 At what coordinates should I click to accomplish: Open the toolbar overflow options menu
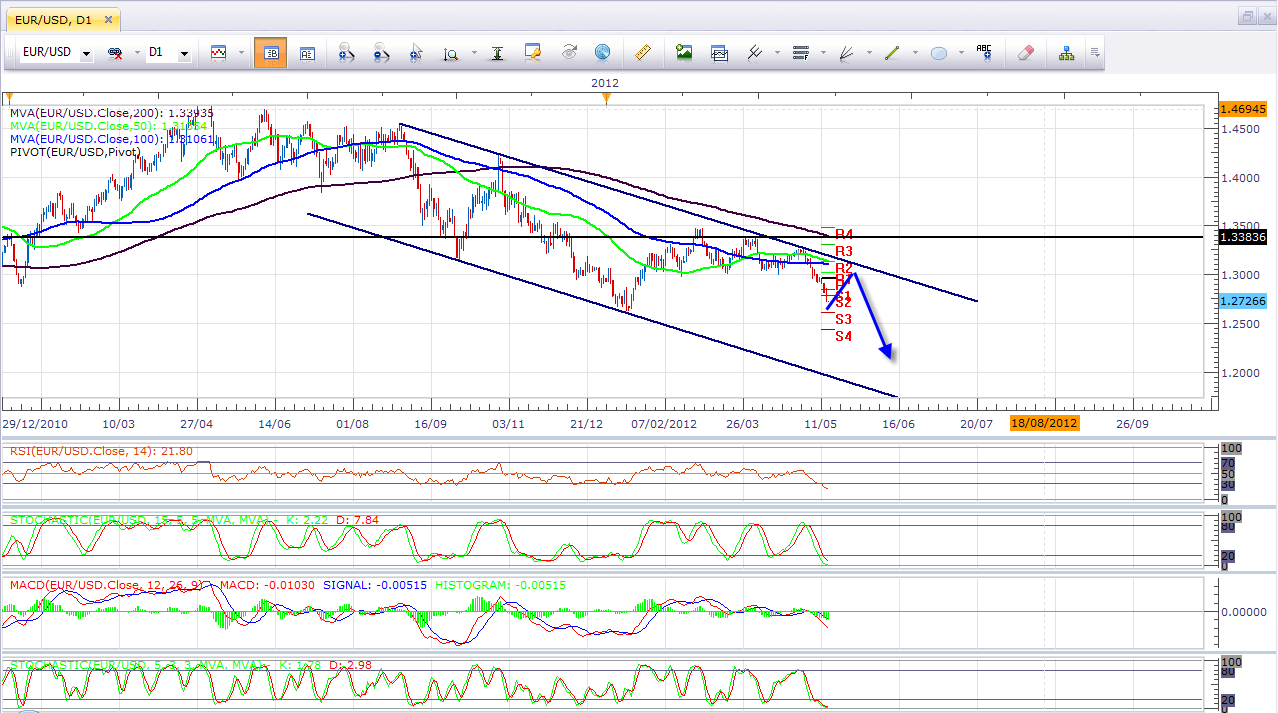(x=1096, y=53)
